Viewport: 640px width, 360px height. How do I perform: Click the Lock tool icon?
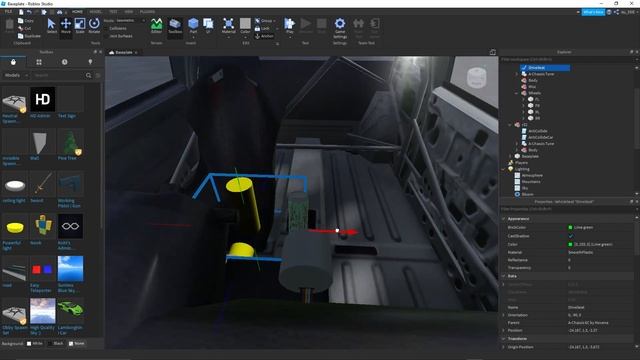click(x=258, y=28)
